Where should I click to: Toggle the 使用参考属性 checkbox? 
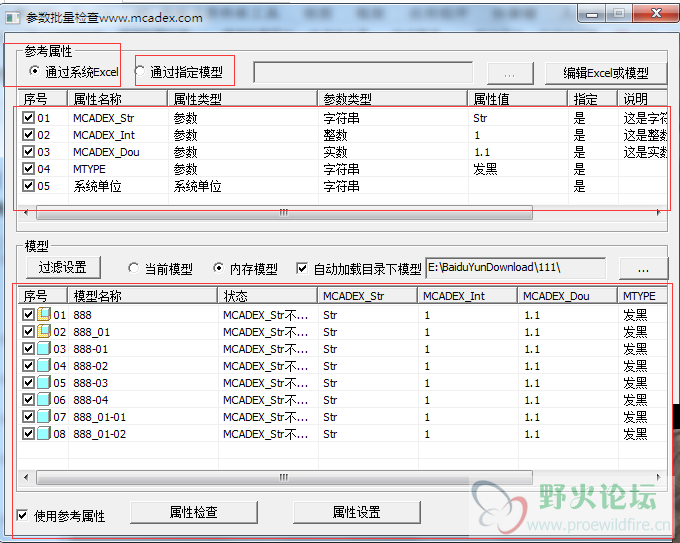(x=22, y=515)
